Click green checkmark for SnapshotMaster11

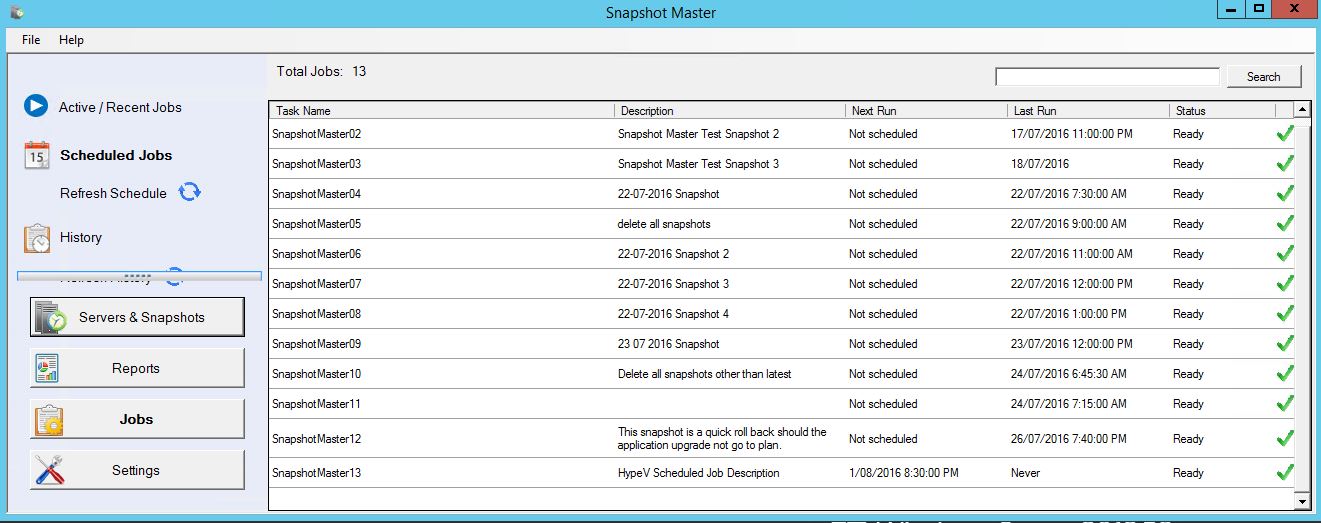(1285, 403)
